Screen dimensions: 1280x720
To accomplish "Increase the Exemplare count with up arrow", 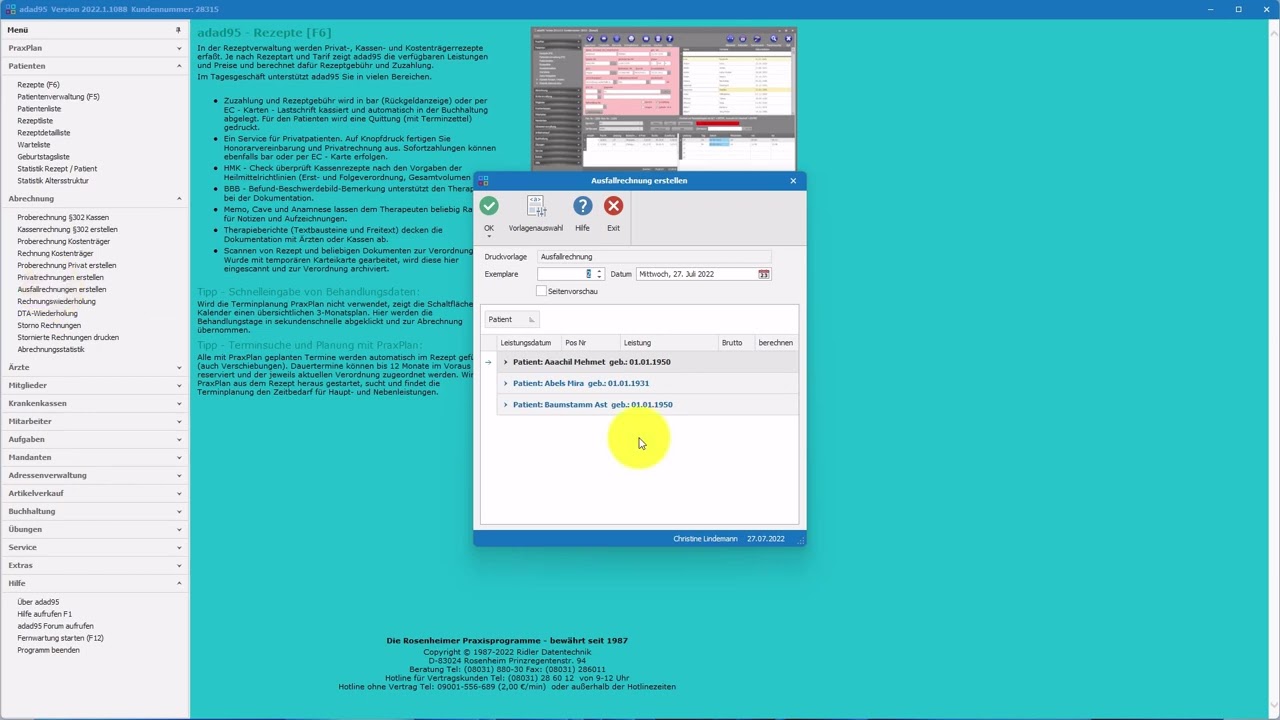I will [x=599, y=271].
